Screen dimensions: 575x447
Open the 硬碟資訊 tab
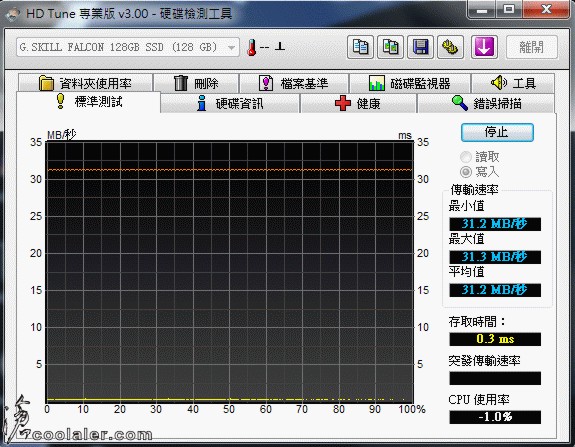230,103
